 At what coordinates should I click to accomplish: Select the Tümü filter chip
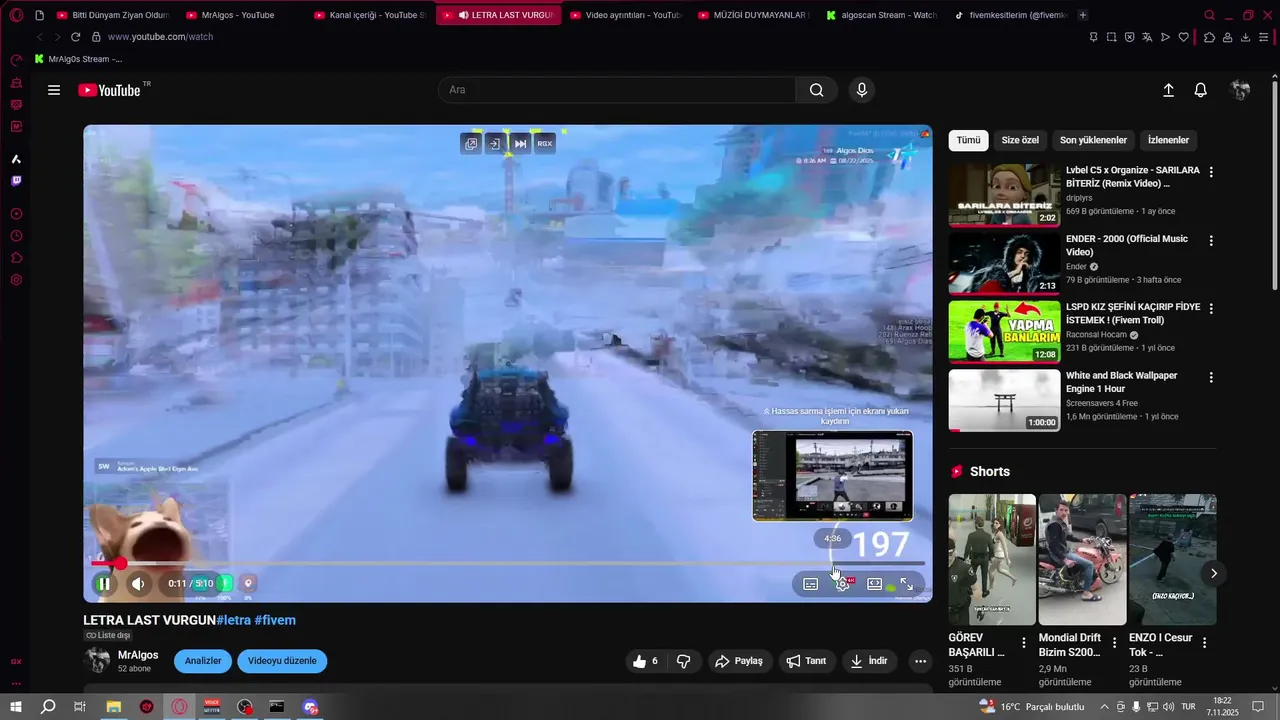(x=969, y=141)
